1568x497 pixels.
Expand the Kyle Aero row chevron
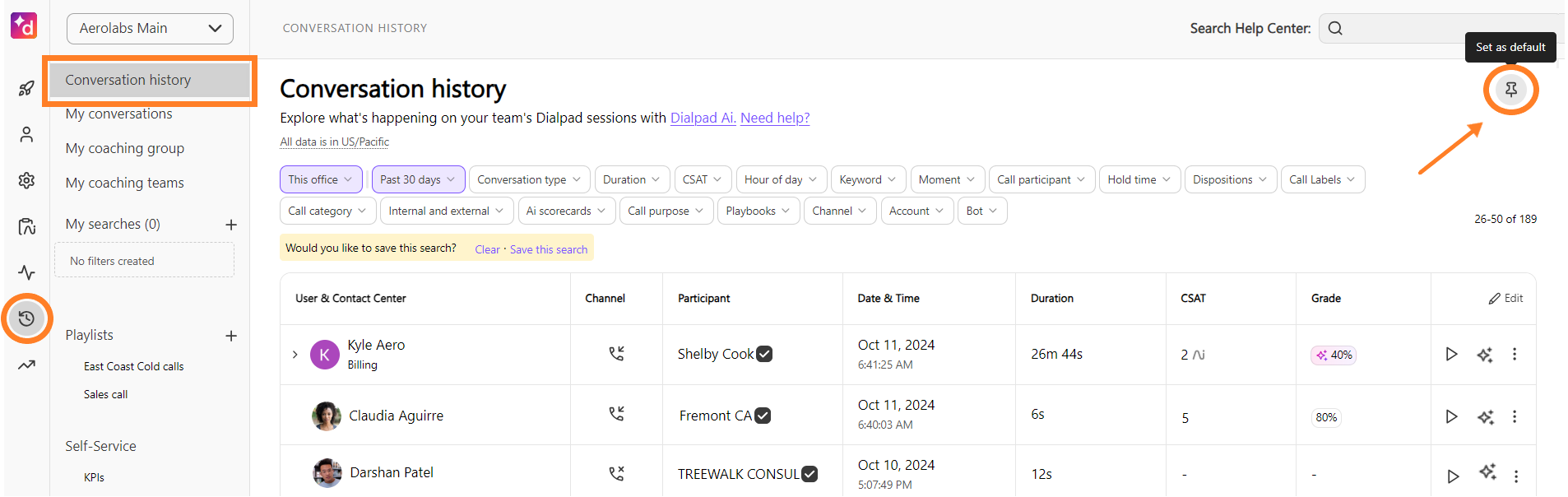295,355
